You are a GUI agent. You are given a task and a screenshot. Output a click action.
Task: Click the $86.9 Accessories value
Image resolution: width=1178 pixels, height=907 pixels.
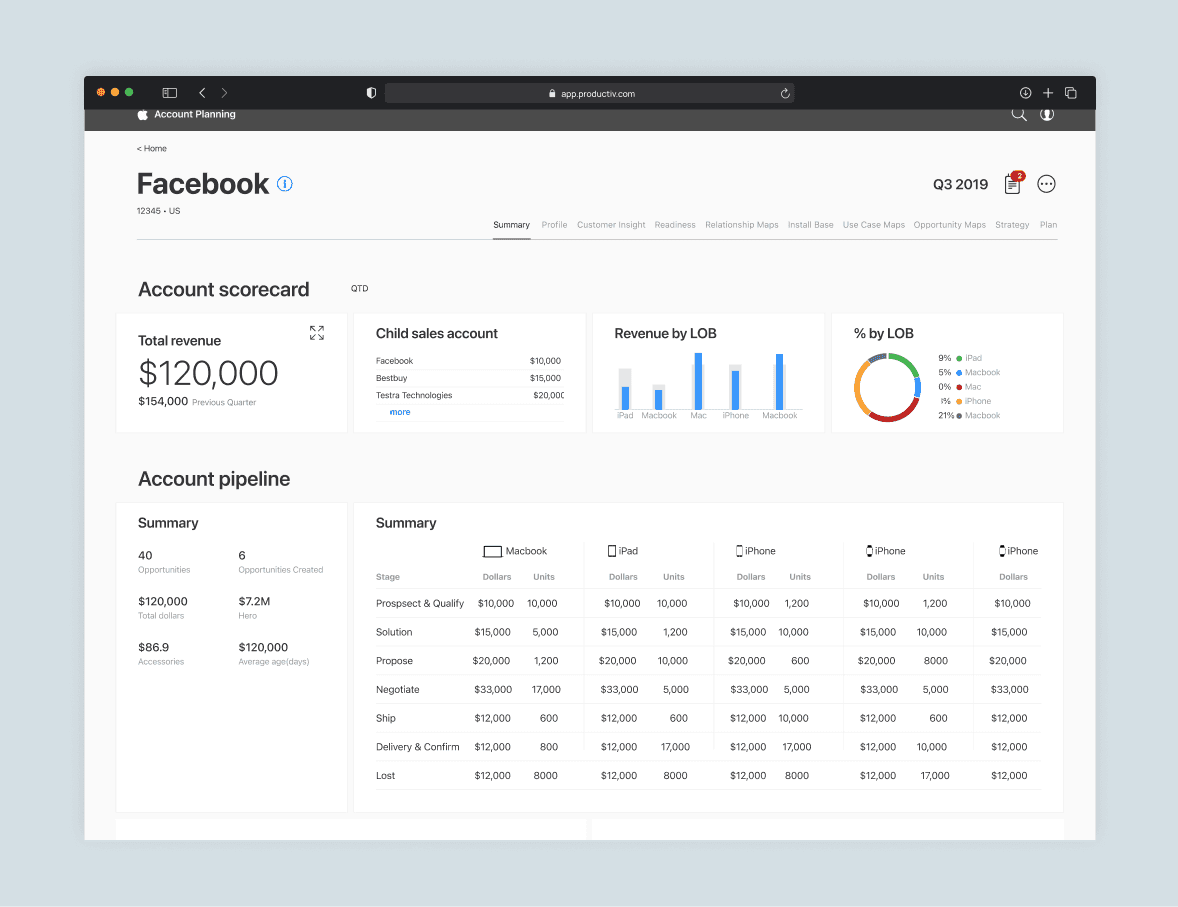point(153,647)
